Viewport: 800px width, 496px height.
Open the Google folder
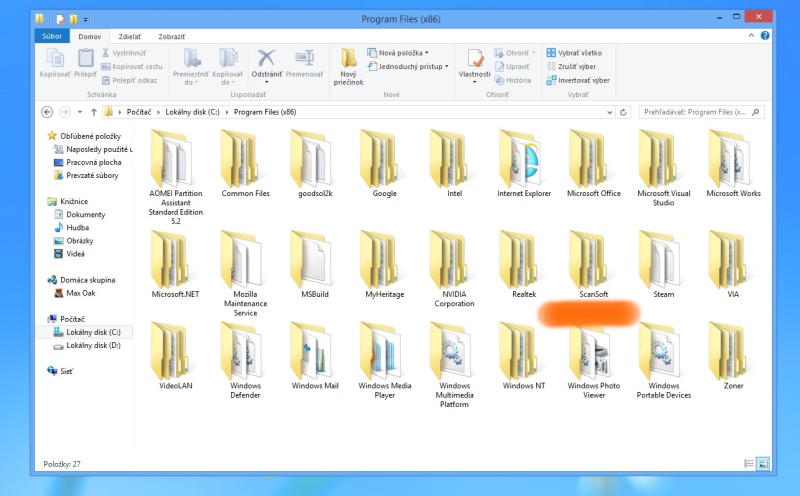(x=385, y=163)
